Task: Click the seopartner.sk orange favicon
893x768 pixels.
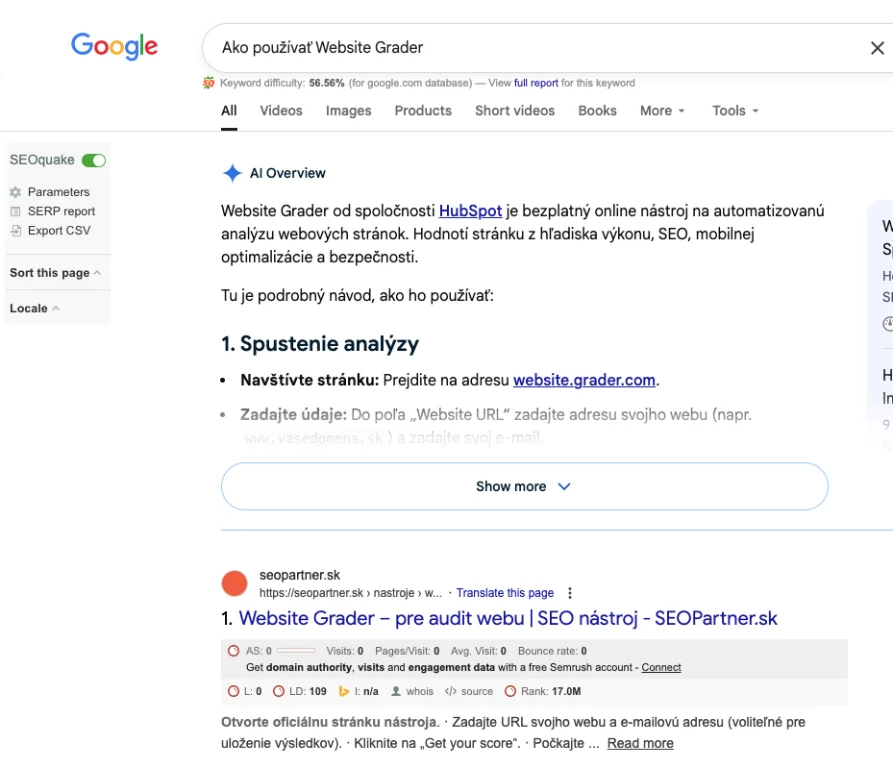Action: (x=234, y=584)
